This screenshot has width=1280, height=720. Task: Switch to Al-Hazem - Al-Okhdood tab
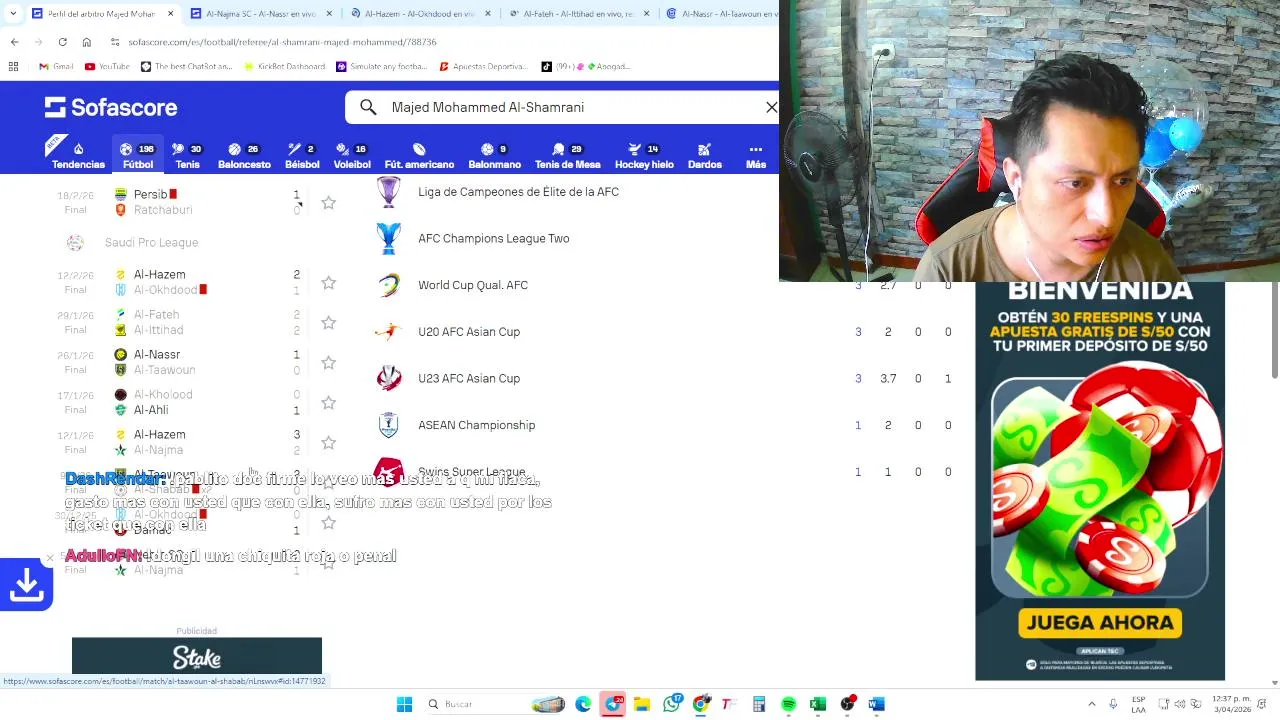(420, 14)
